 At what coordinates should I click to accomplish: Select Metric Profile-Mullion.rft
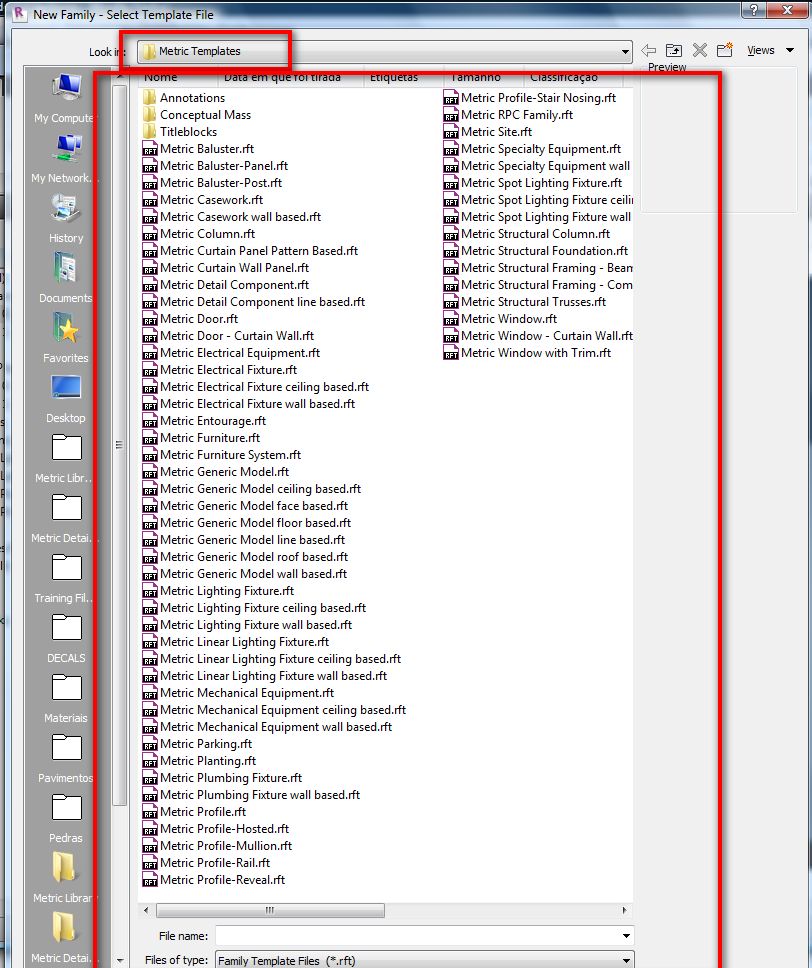pos(217,846)
